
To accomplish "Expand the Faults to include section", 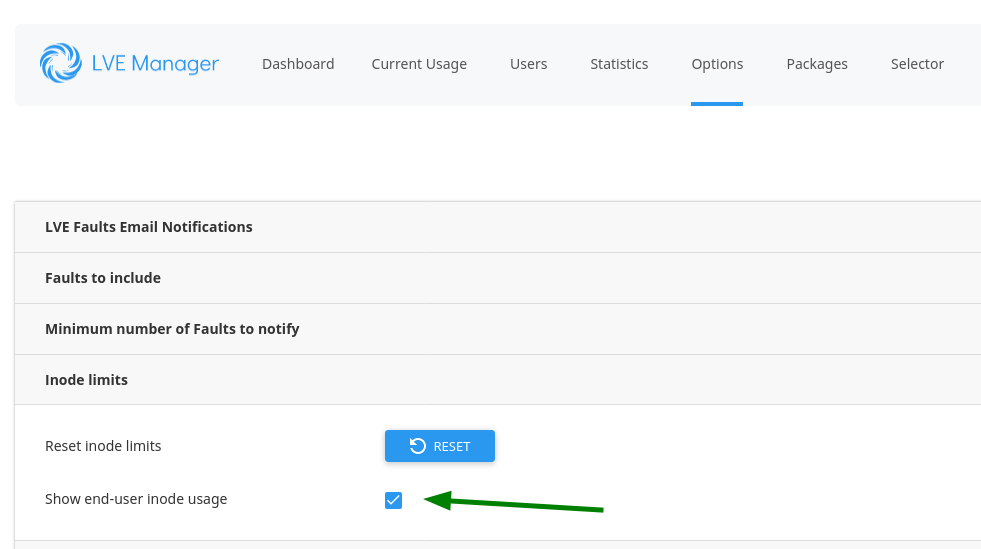I will click(103, 278).
